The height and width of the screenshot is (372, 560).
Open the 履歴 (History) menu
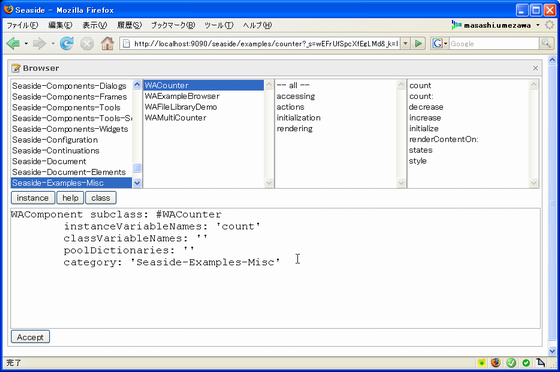coord(130,25)
